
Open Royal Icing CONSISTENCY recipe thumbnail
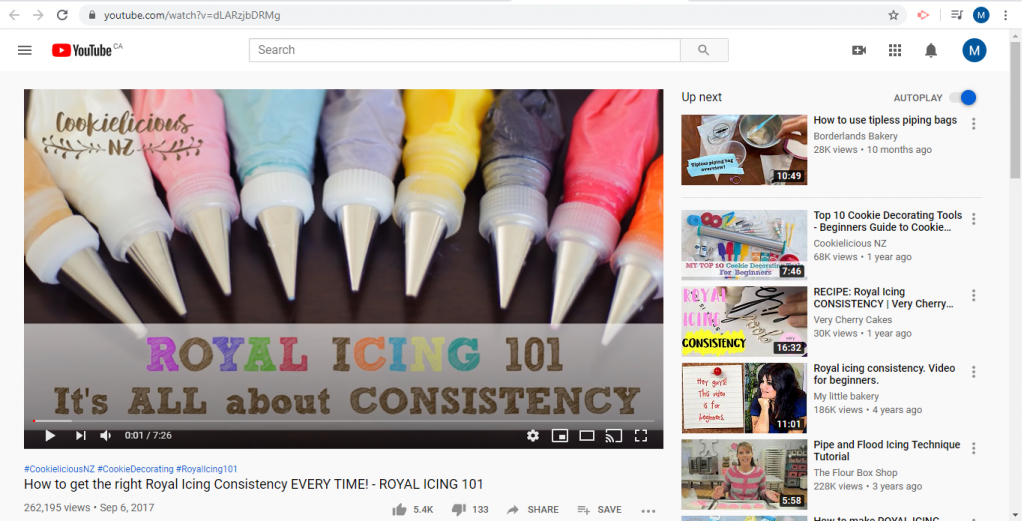744,321
